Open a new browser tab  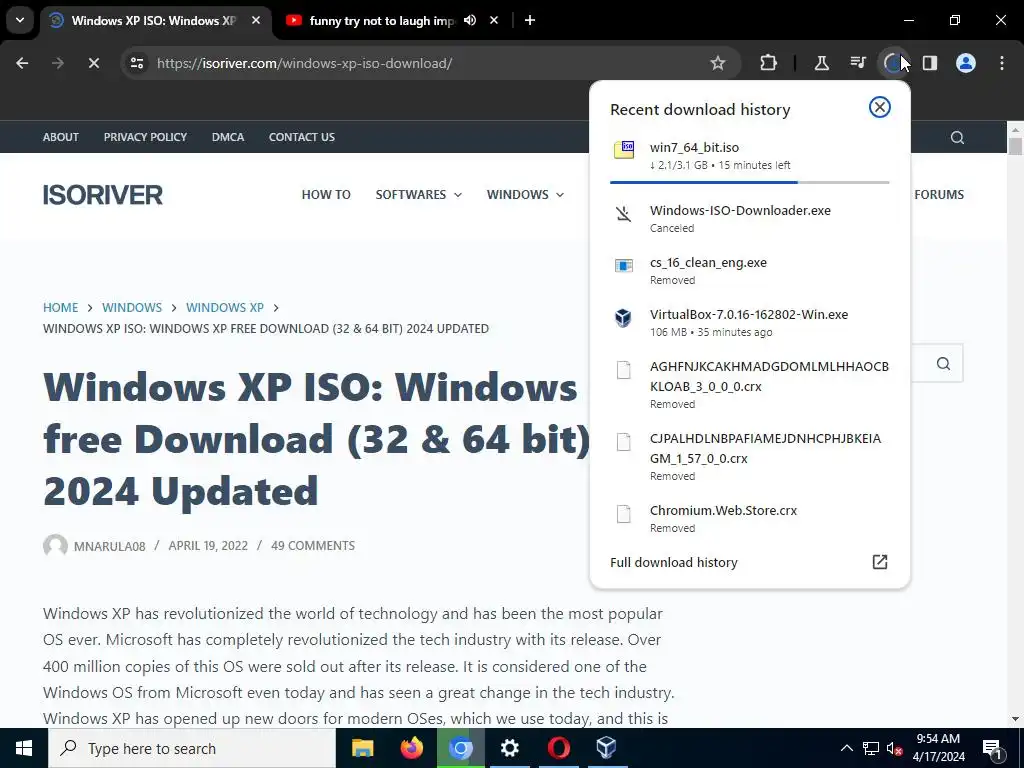point(530,20)
